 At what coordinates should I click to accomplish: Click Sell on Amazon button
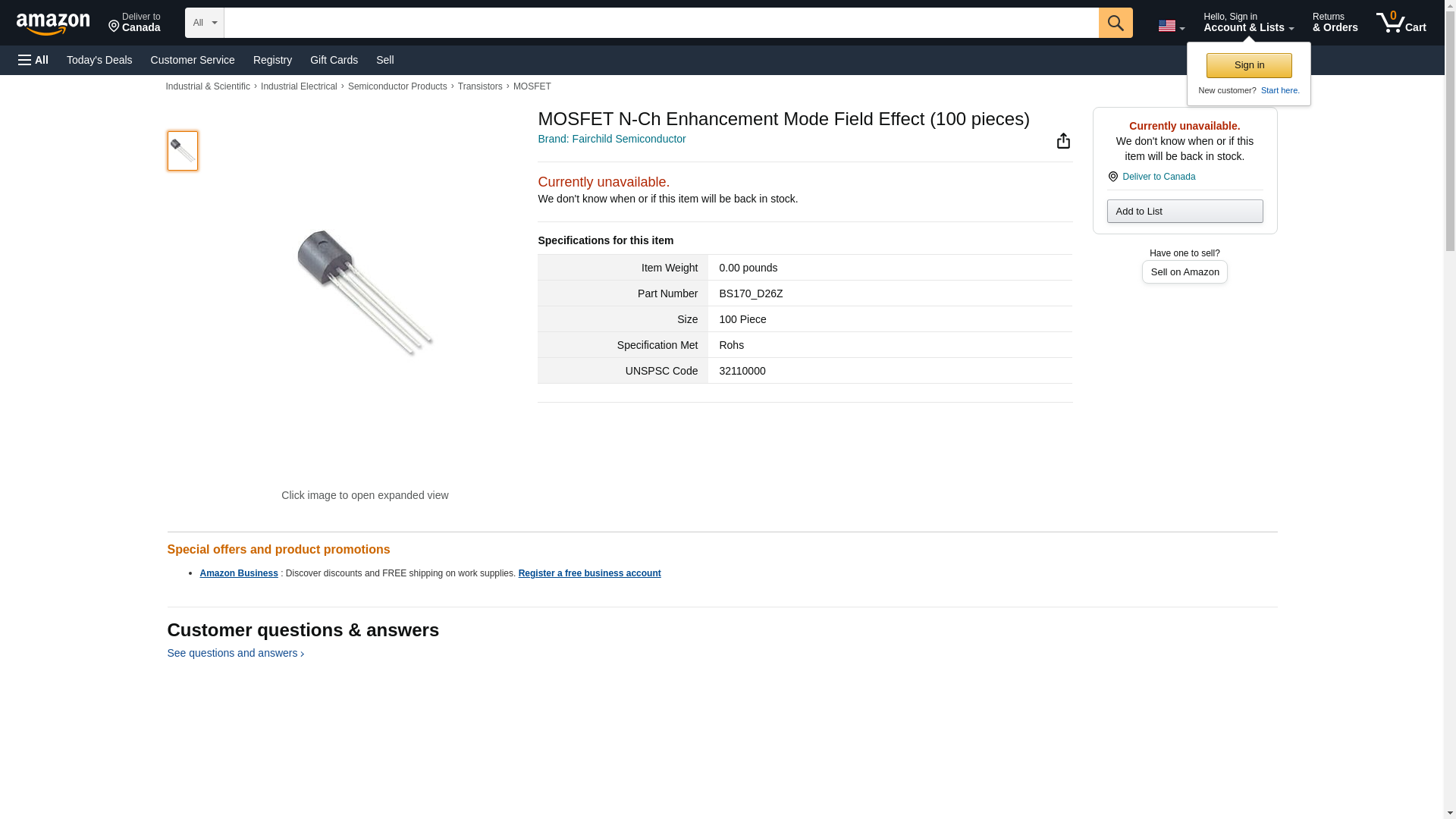click(x=1184, y=271)
